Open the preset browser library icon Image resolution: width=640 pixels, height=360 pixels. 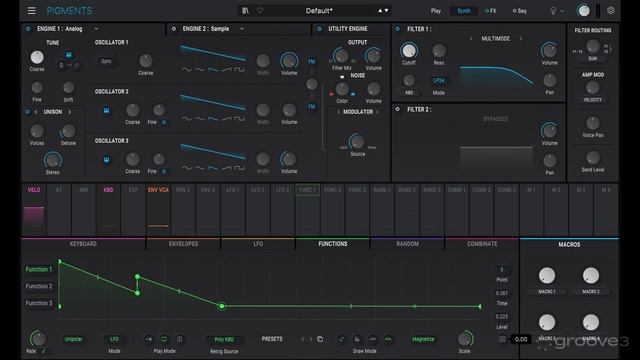tap(245, 11)
